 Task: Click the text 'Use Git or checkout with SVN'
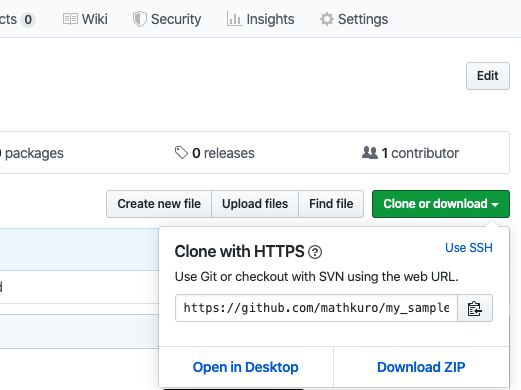point(259,277)
